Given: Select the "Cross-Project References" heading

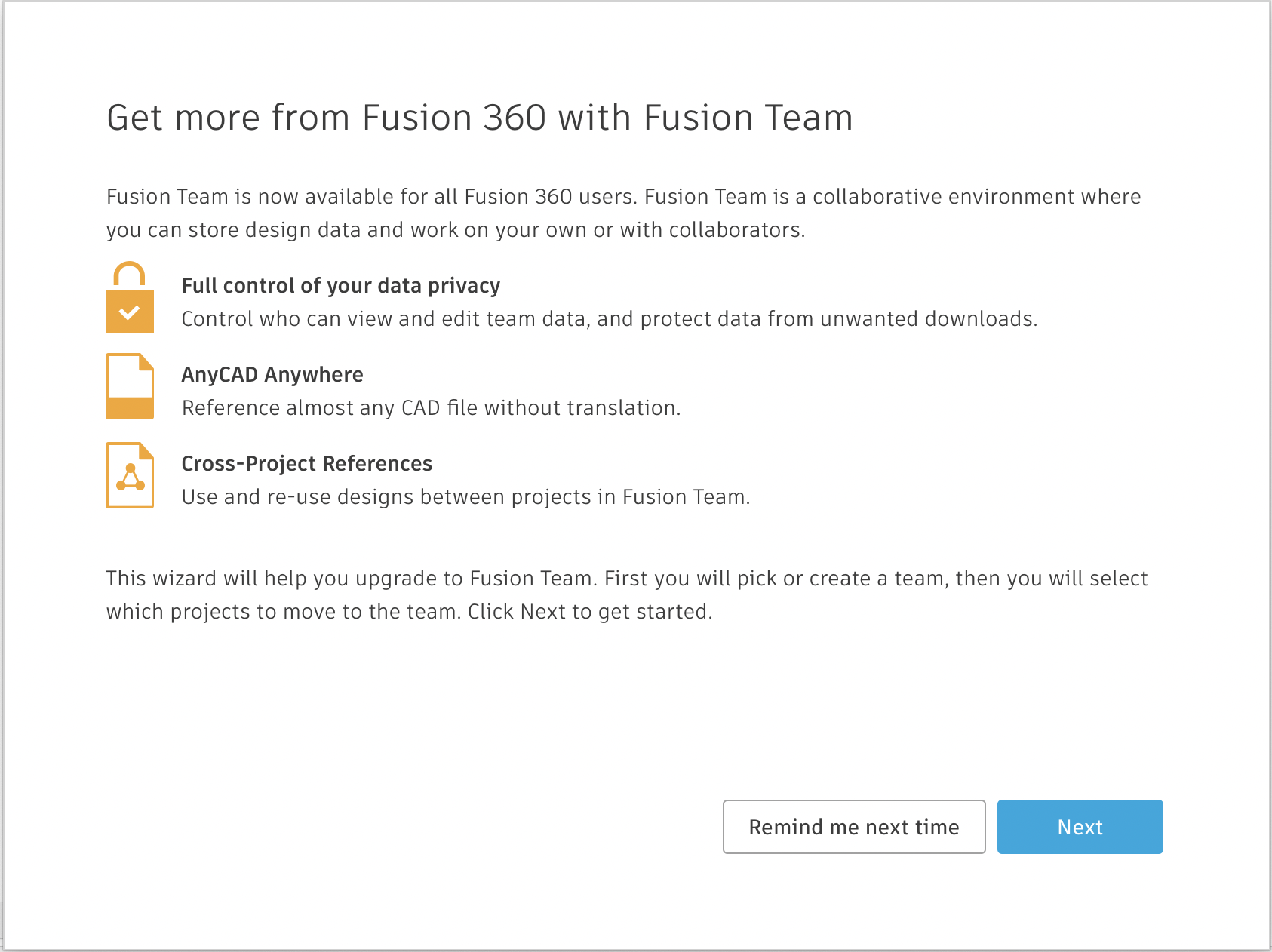Looking at the screenshot, I should 307,464.
